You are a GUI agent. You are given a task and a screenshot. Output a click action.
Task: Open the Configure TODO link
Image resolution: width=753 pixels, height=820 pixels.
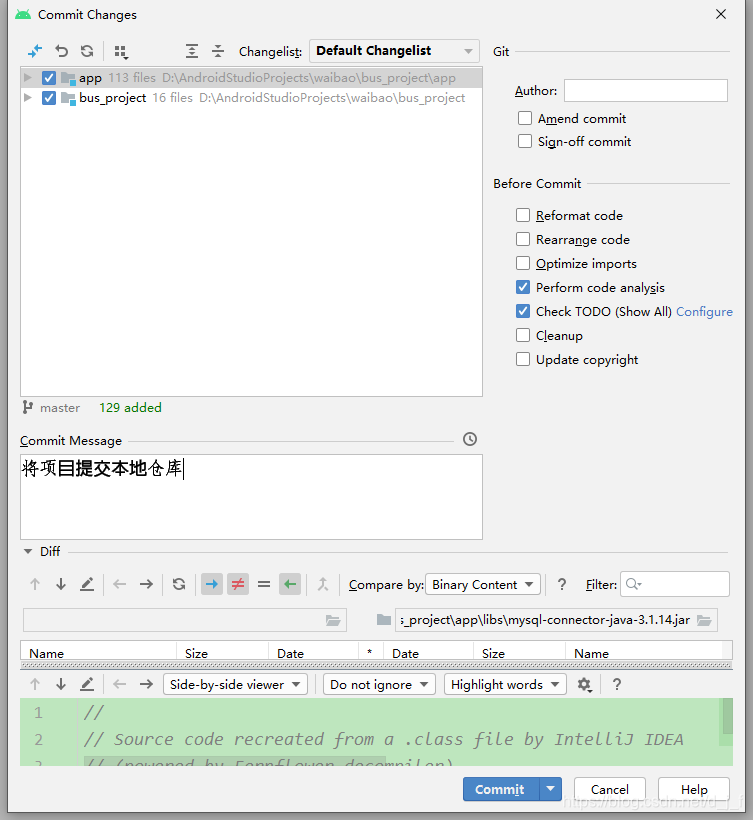704,312
